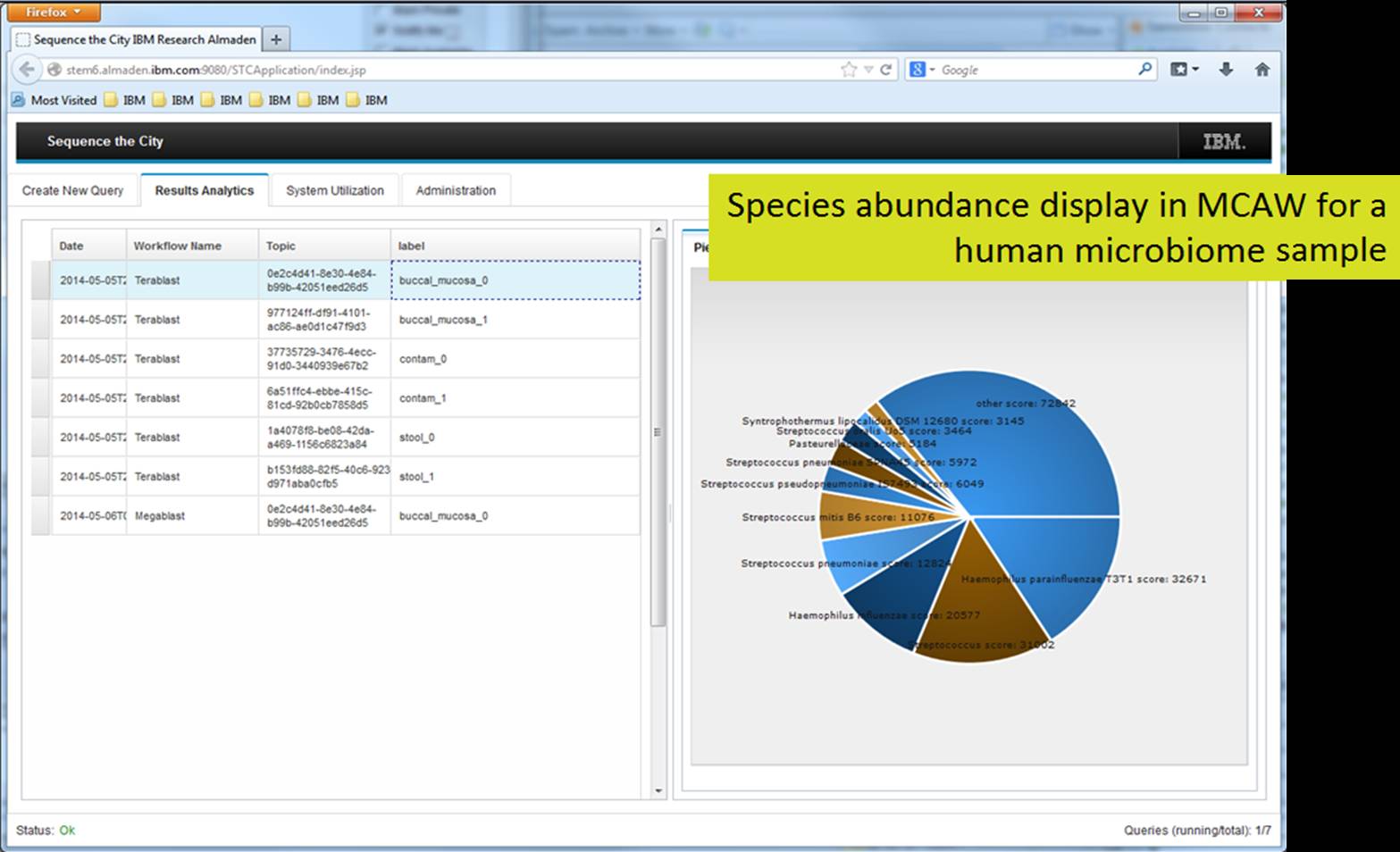This screenshot has width=1400, height=852.
Task: Select the stool_0 row label
Action: tap(416, 438)
